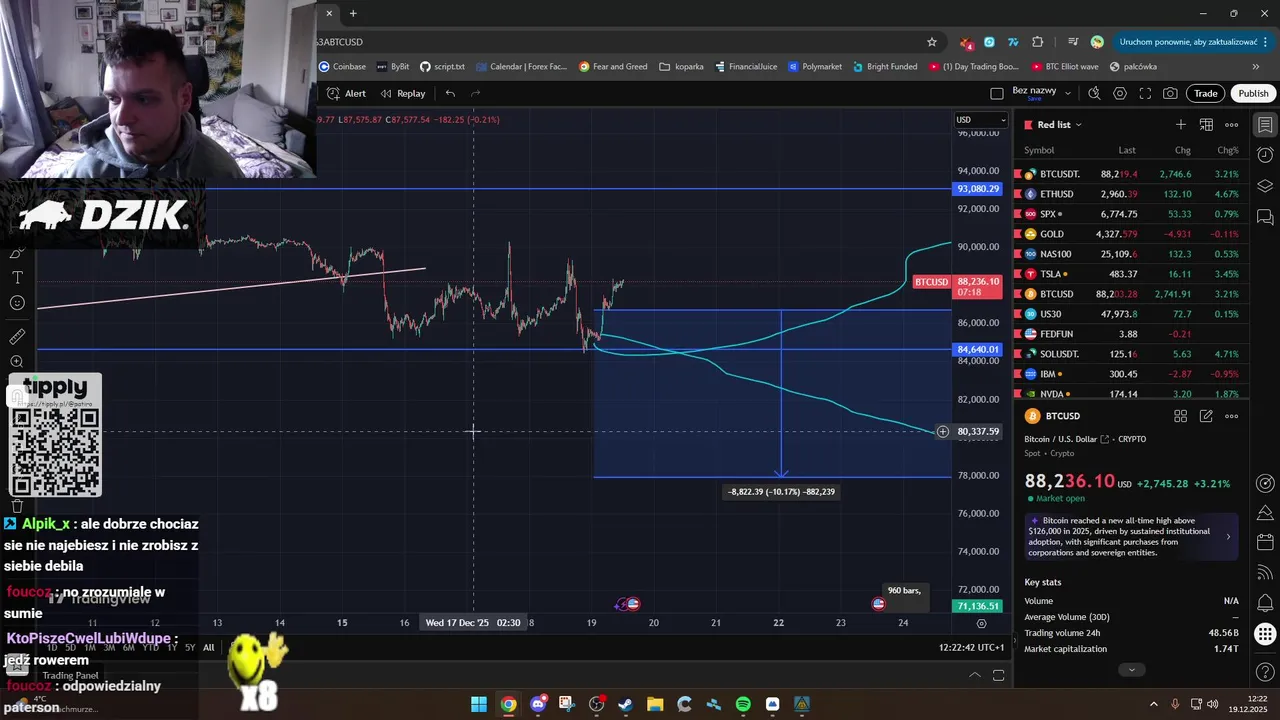Screen dimensions: 1280x720
Task: Open watchlist advanced view table icon
Action: 1206,125
